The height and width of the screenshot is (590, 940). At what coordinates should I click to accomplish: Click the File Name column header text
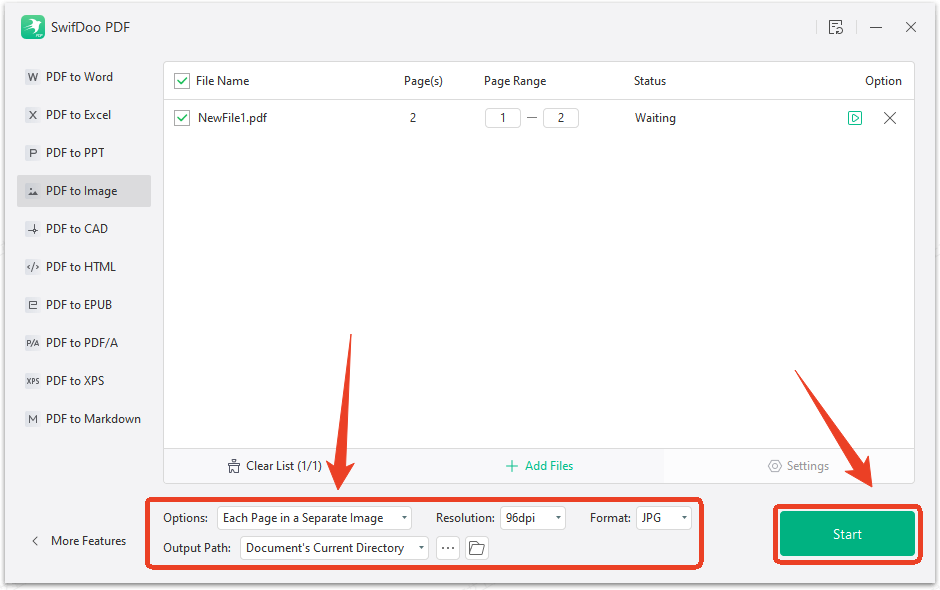222,81
